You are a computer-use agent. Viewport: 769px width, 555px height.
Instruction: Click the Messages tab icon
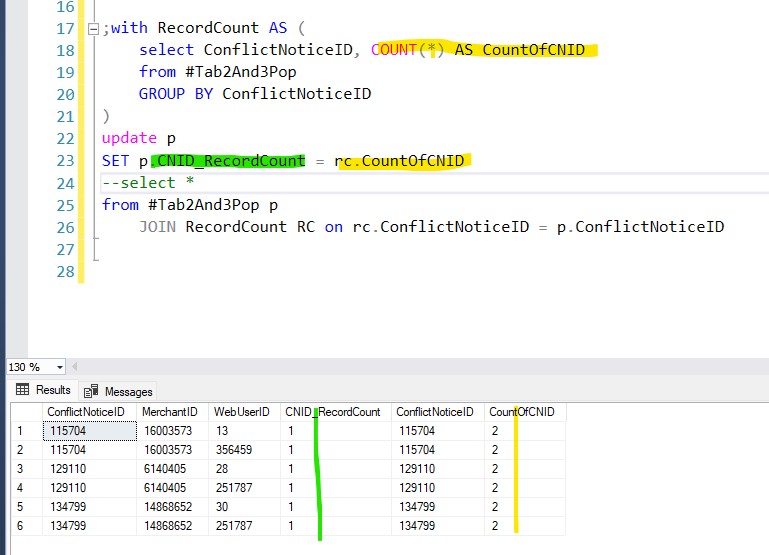[91, 391]
